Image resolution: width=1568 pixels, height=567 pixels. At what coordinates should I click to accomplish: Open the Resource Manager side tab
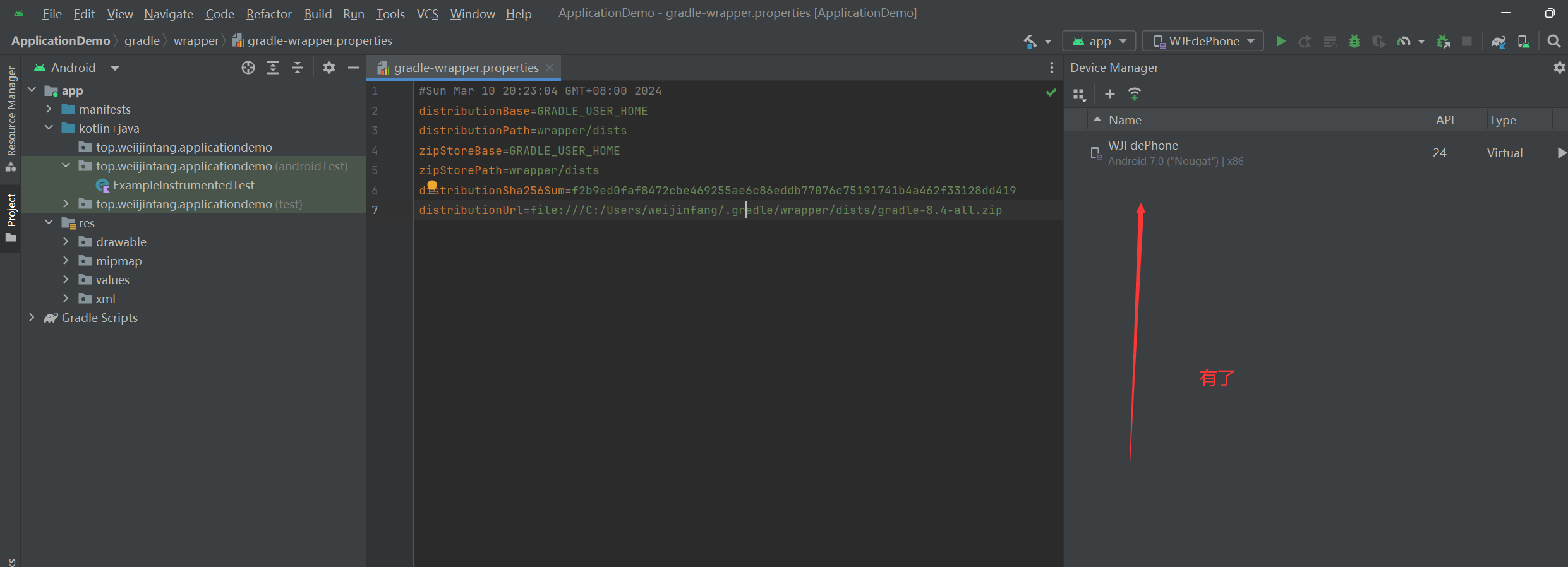(11, 119)
